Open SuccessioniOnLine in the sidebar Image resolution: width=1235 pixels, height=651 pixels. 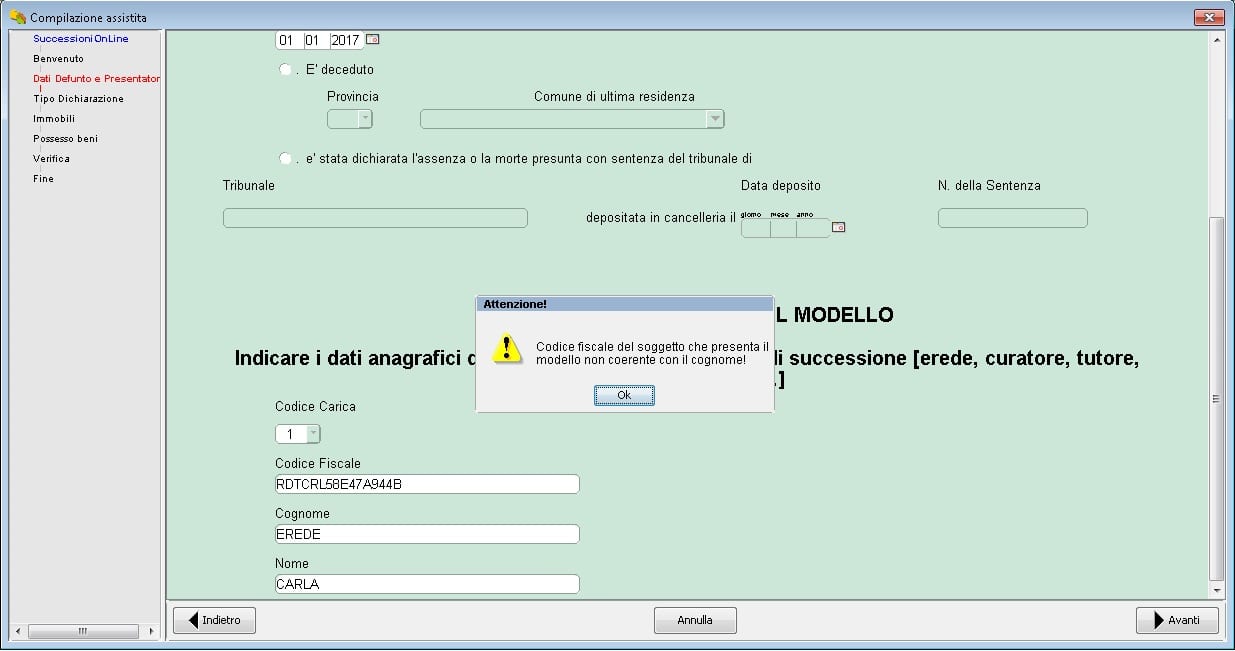[x=80, y=38]
